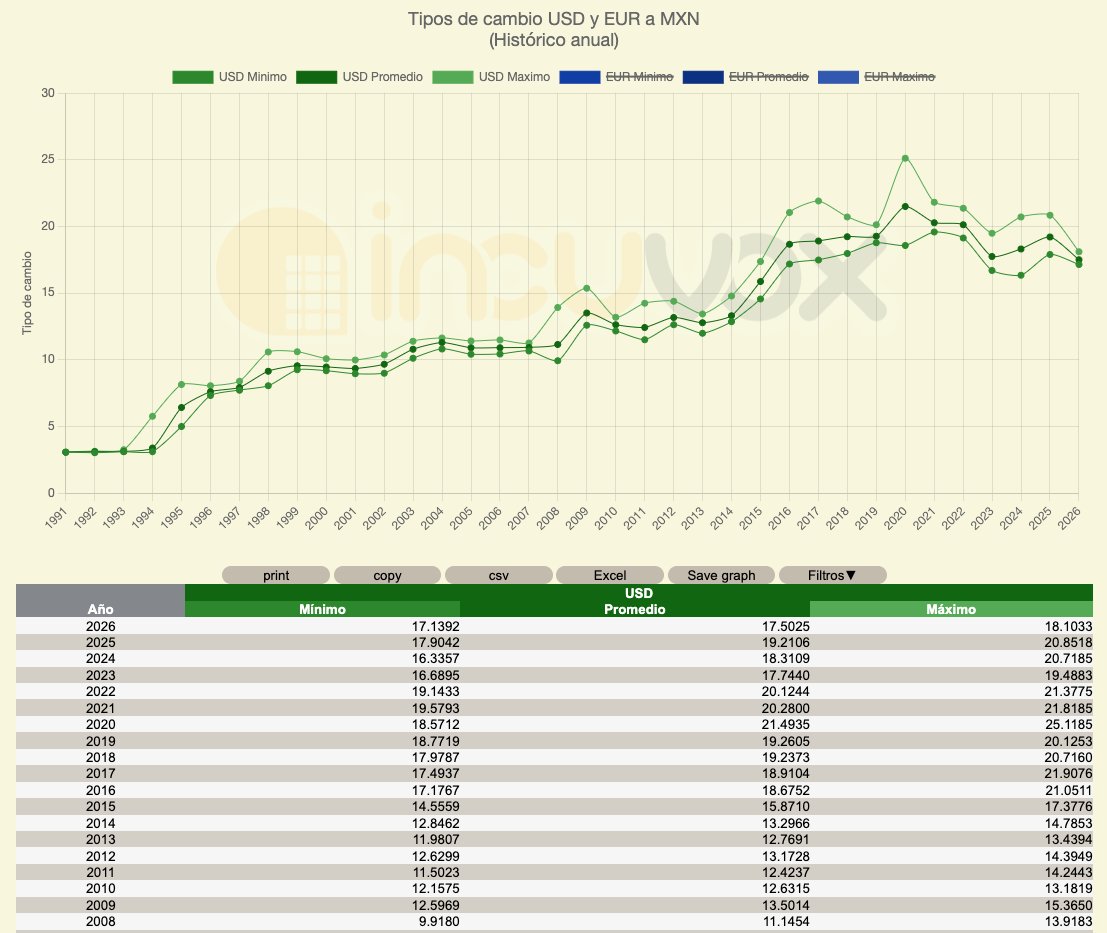Toggle the USD Minimo legend series
The image size is (1107, 933).
(229, 77)
